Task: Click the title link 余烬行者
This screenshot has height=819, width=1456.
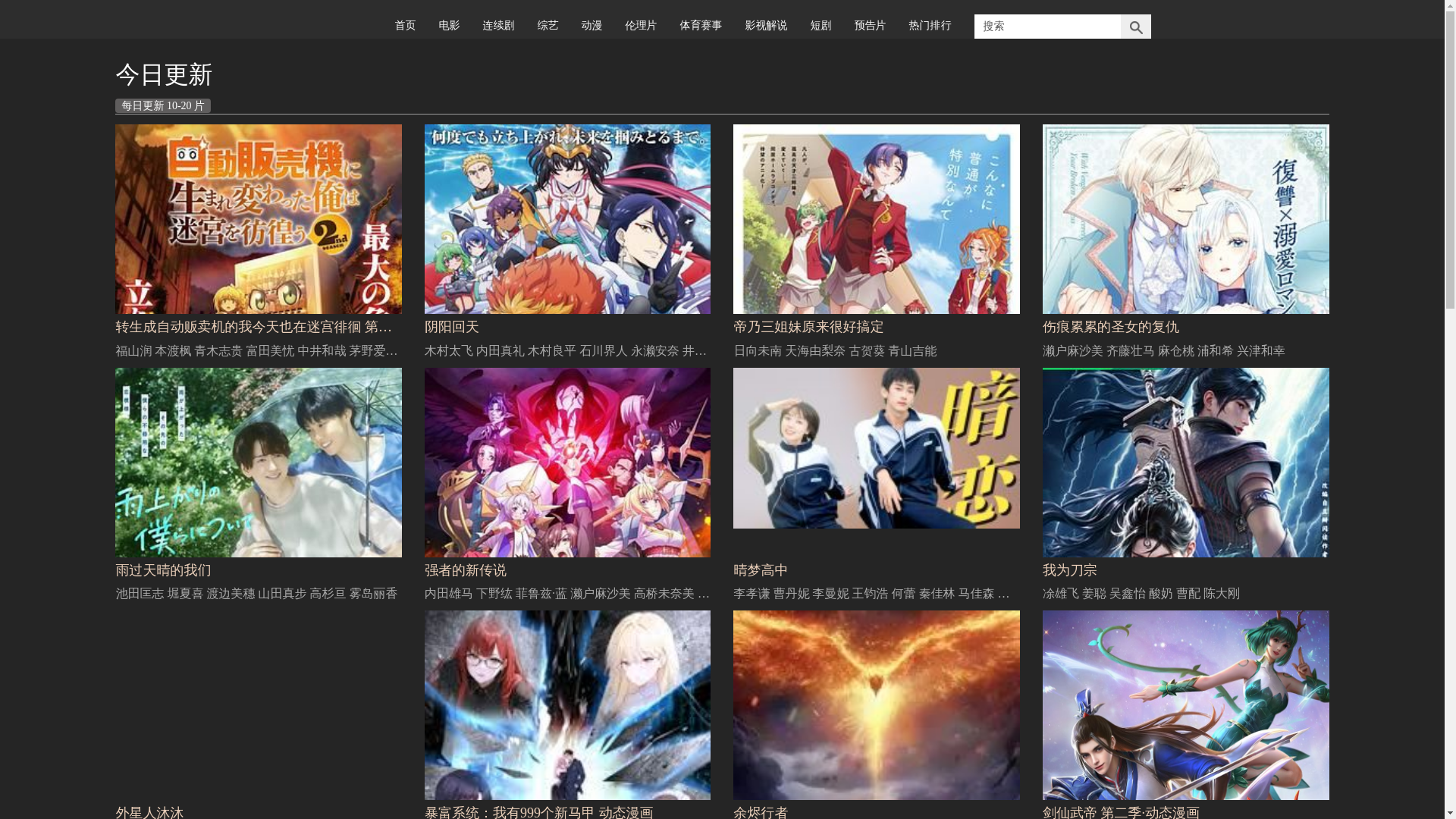Action: 761,812
